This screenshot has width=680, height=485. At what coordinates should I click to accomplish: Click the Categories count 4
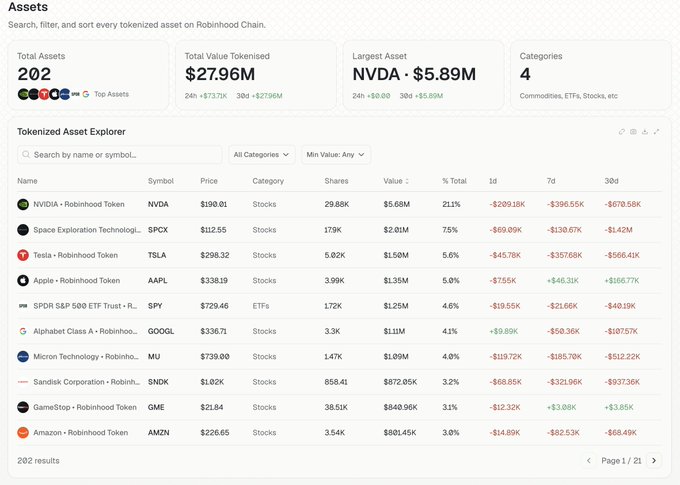point(525,74)
